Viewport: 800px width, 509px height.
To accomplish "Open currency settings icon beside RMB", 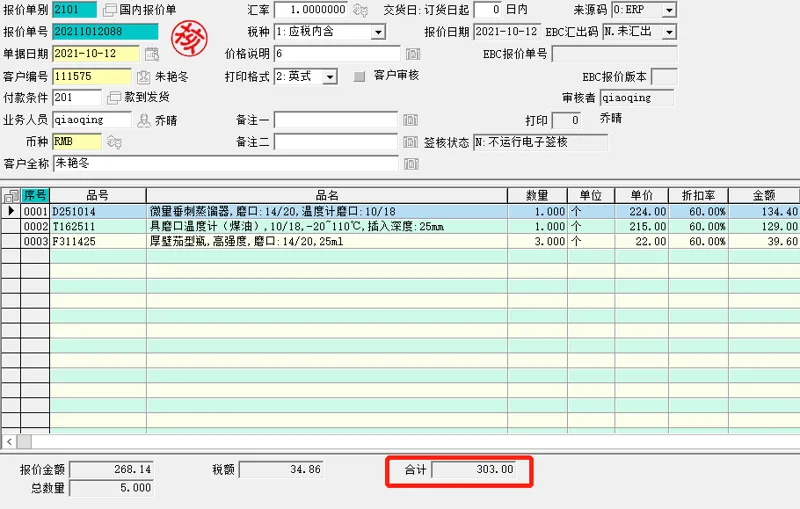I will [114, 142].
